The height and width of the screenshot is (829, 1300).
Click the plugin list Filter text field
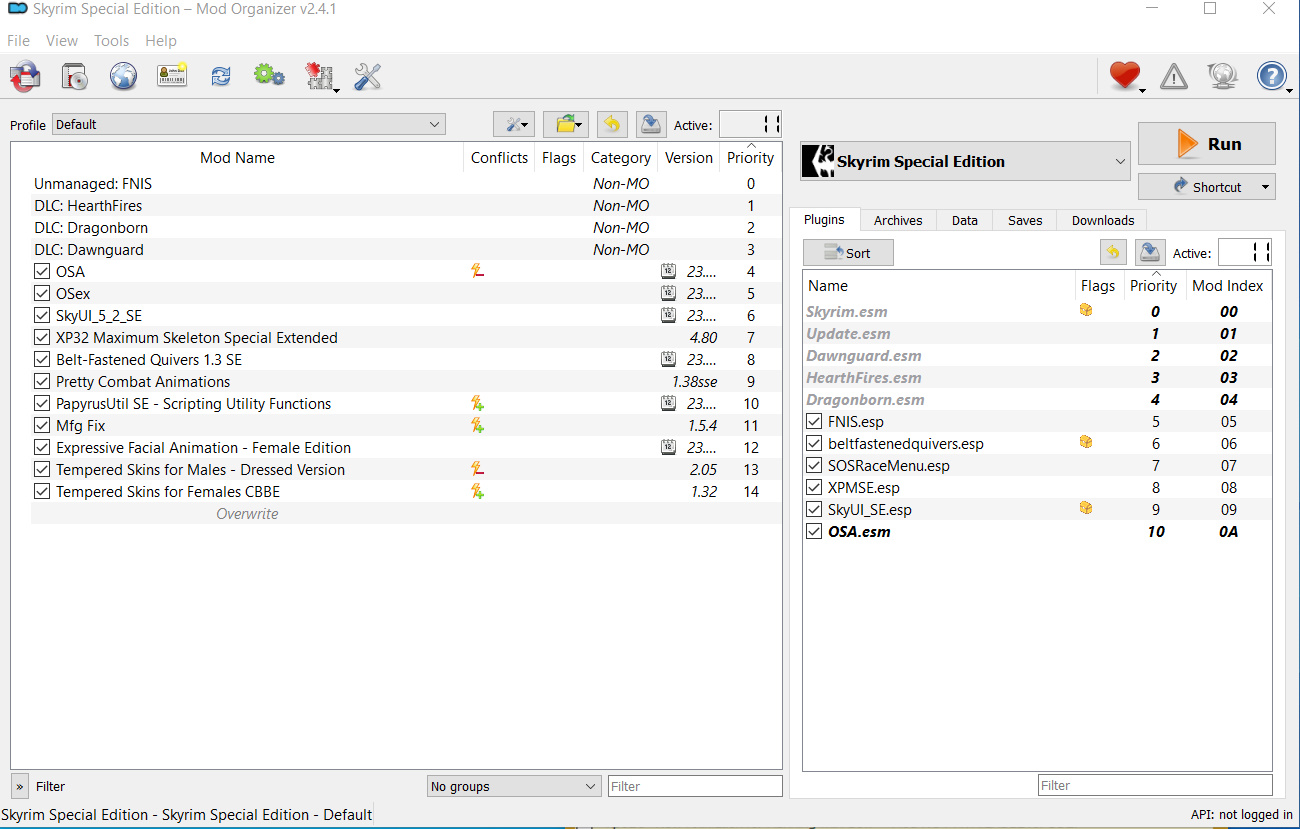(x=1155, y=785)
